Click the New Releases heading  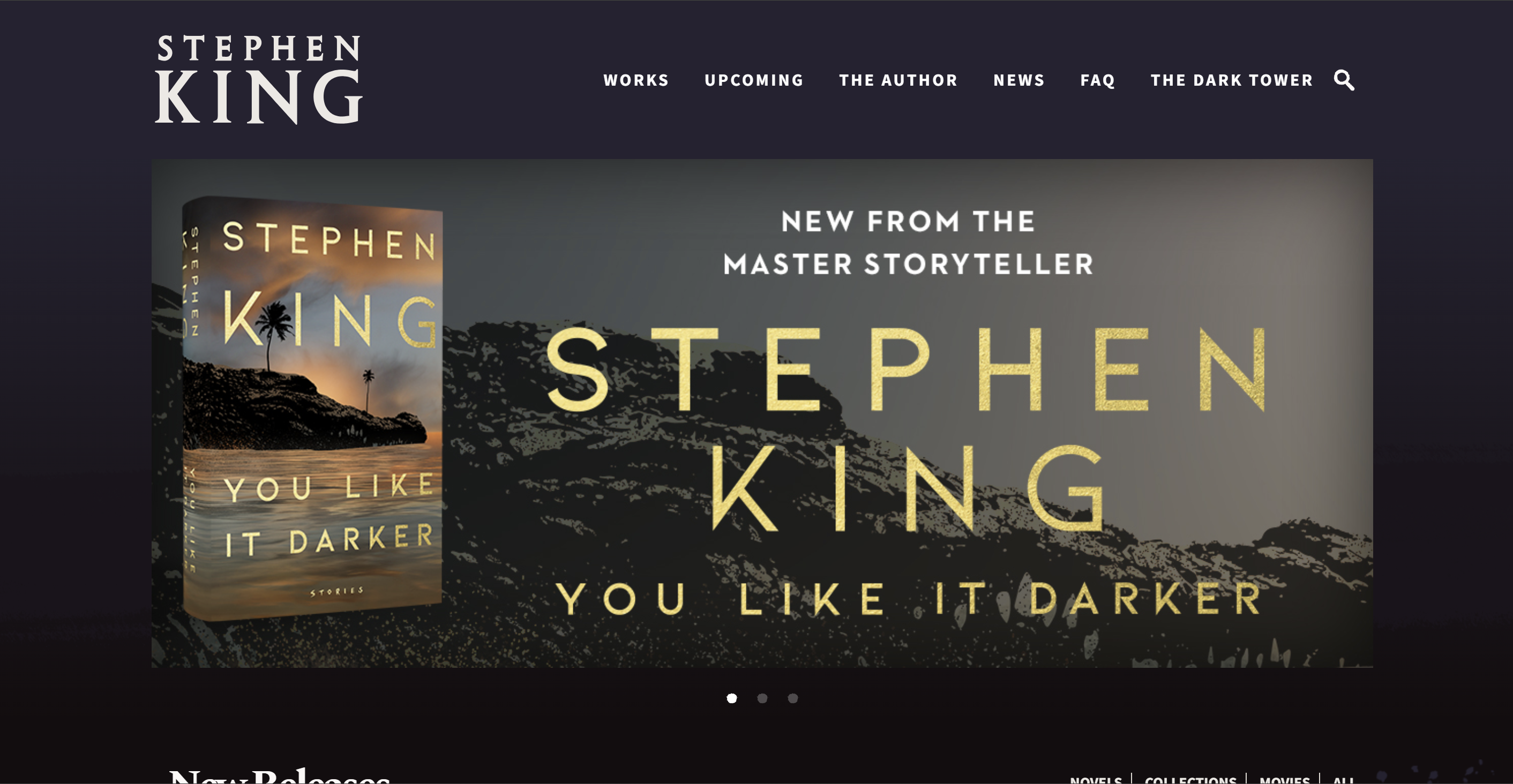(280, 777)
